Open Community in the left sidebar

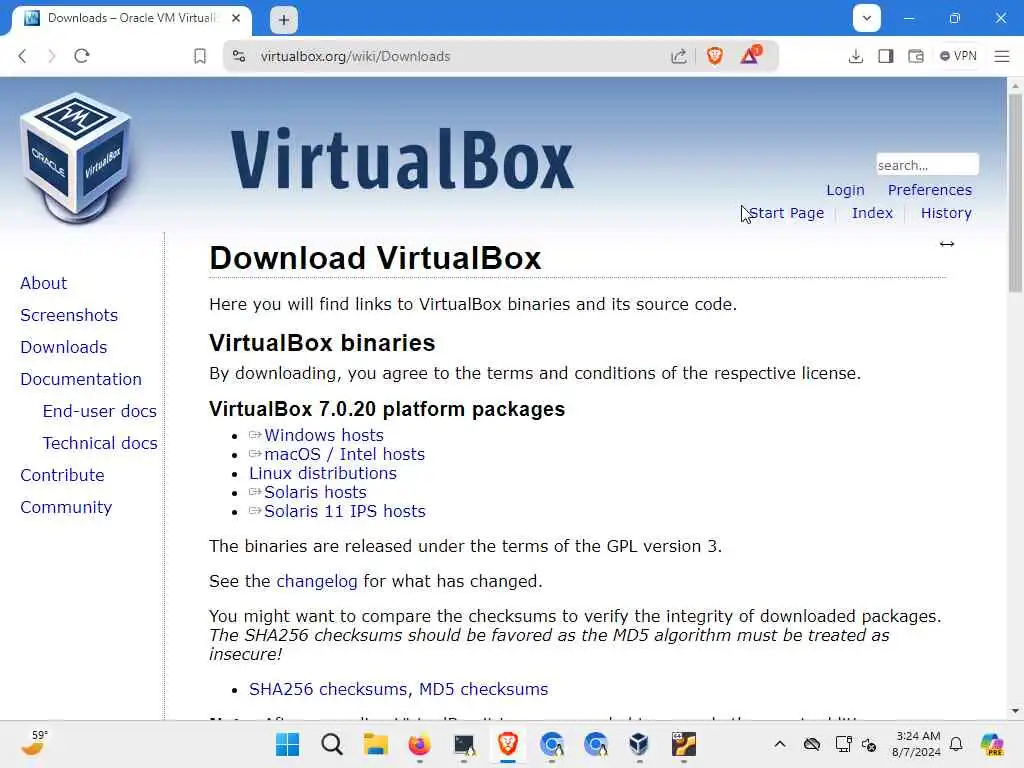point(66,507)
